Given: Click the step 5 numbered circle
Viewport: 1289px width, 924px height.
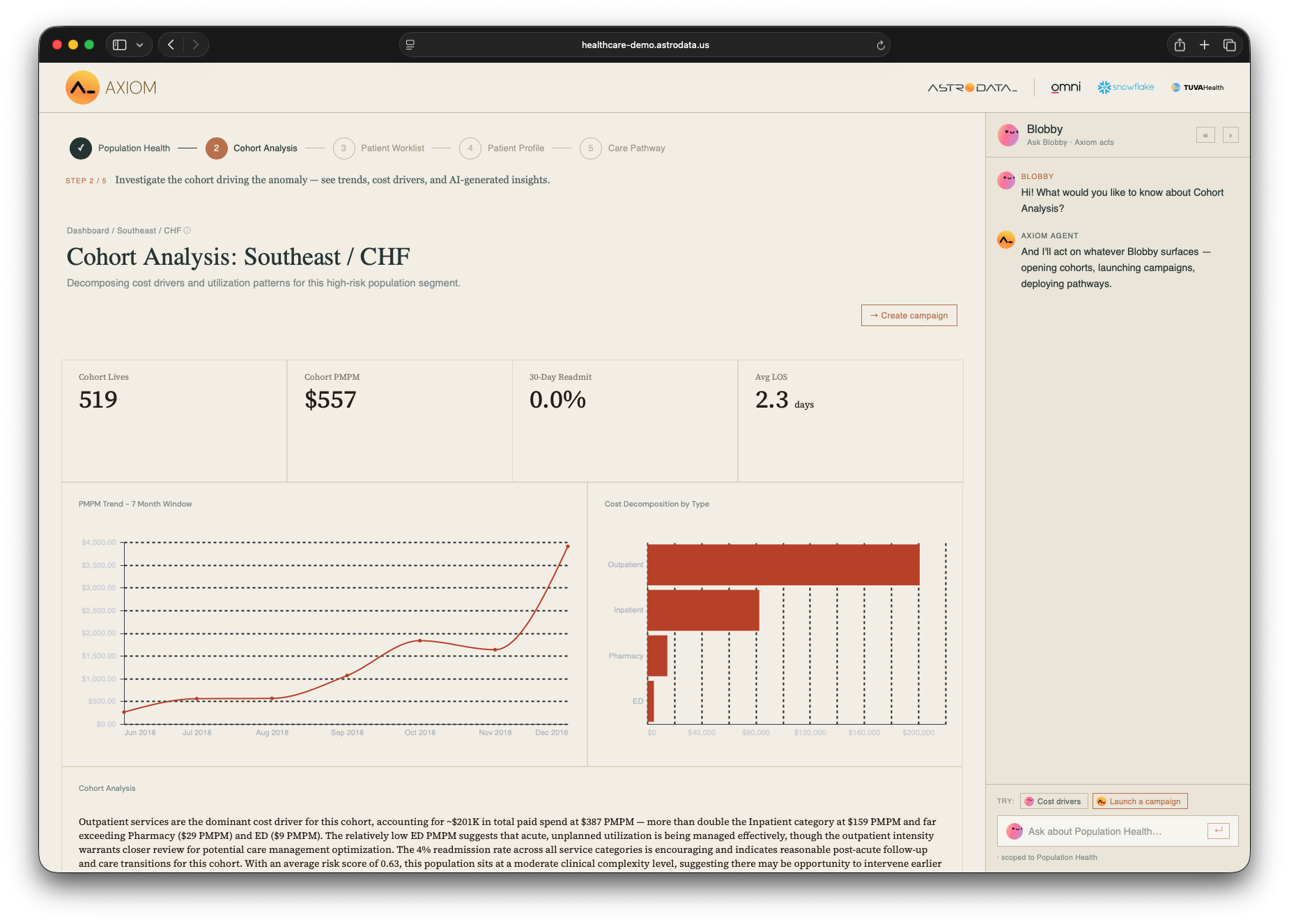Looking at the screenshot, I should tap(591, 148).
